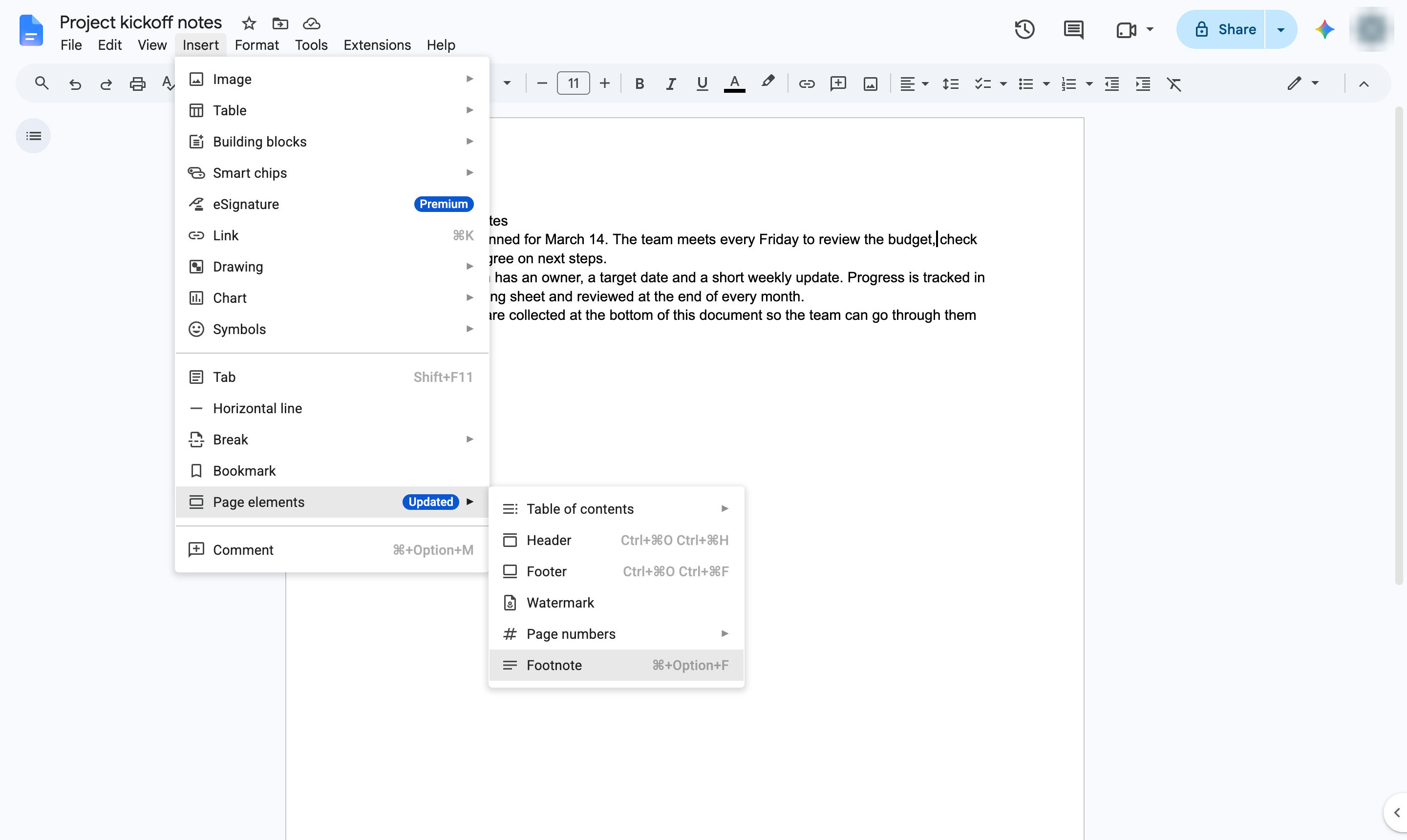Viewport: 1407px width, 840px height.
Task: Toggle underline formatting
Action: click(702, 84)
